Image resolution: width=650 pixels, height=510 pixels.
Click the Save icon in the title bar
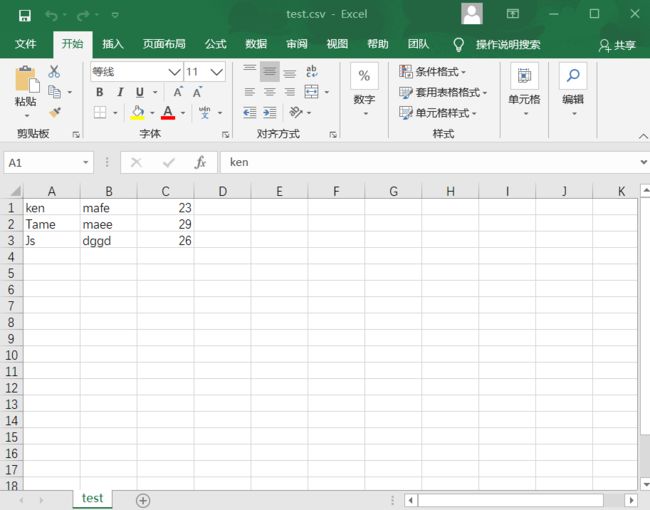[25, 16]
